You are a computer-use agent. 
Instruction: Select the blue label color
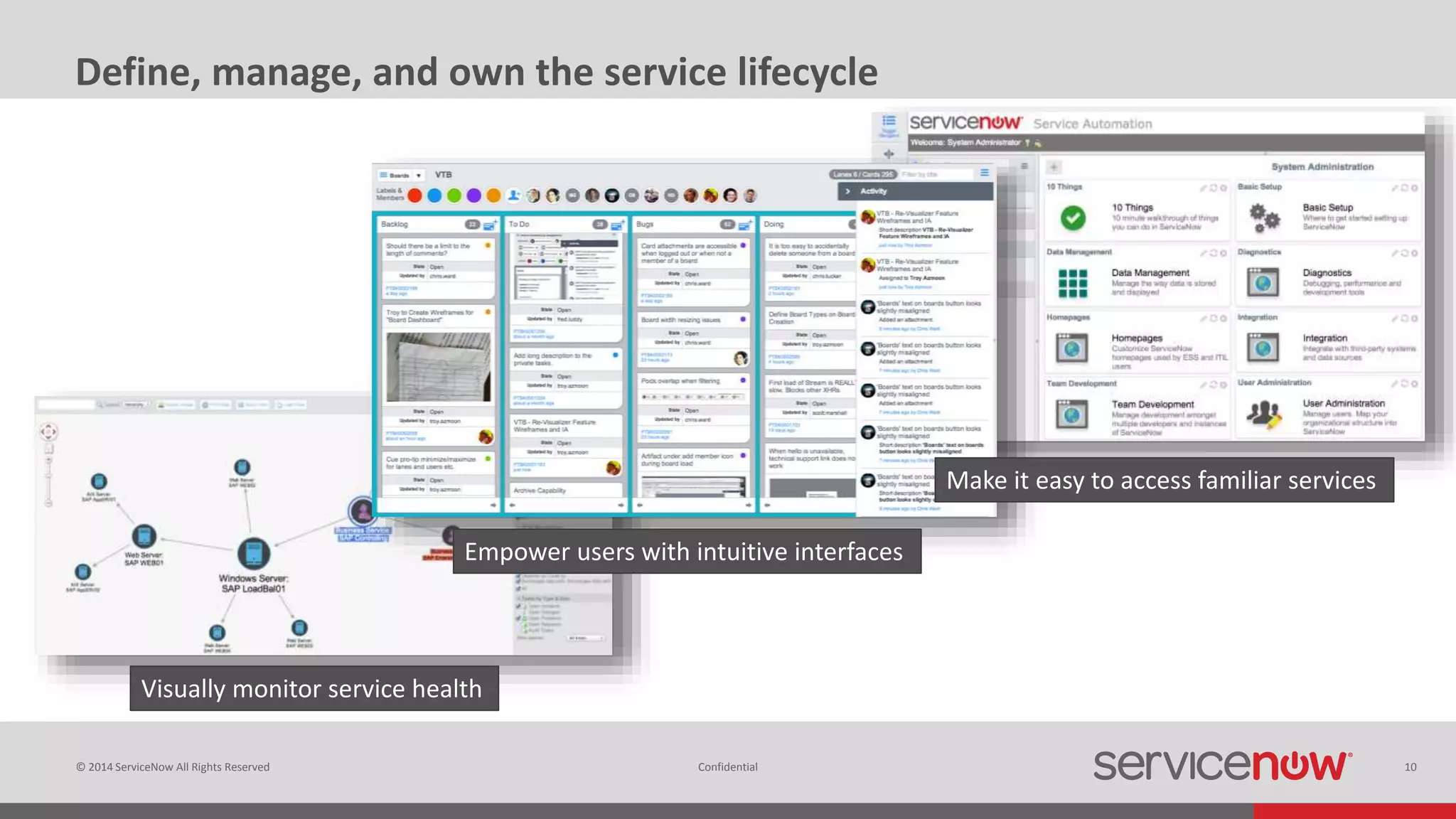click(x=435, y=196)
